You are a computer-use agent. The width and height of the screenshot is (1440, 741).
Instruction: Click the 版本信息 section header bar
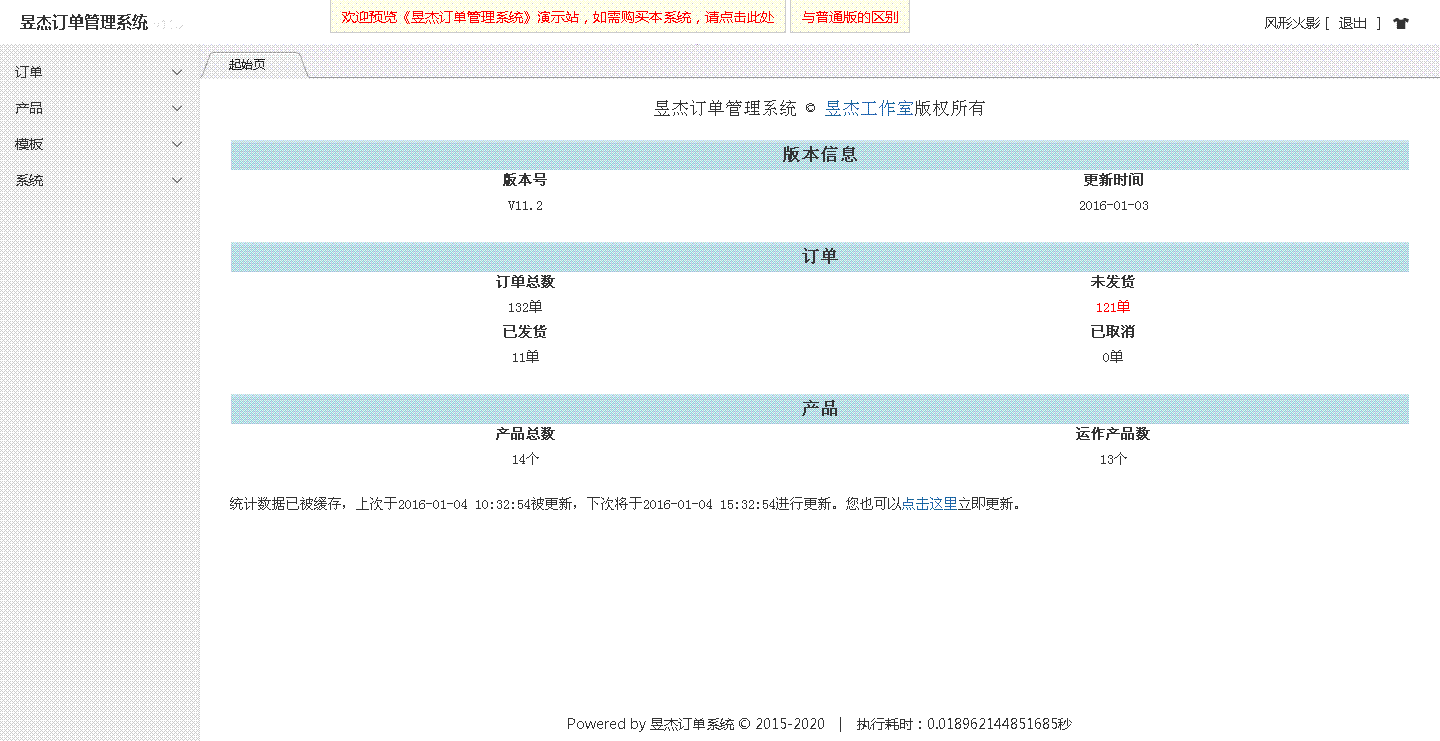point(819,155)
